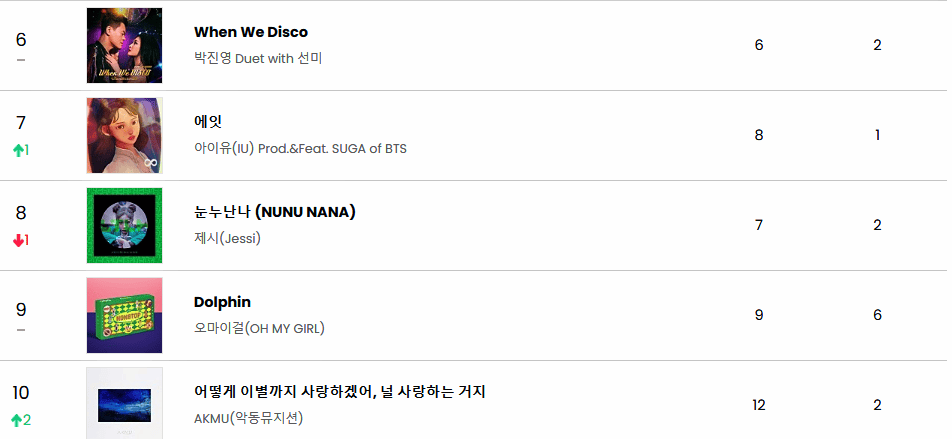Click the green up arrow under rank 7

pos(18,150)
